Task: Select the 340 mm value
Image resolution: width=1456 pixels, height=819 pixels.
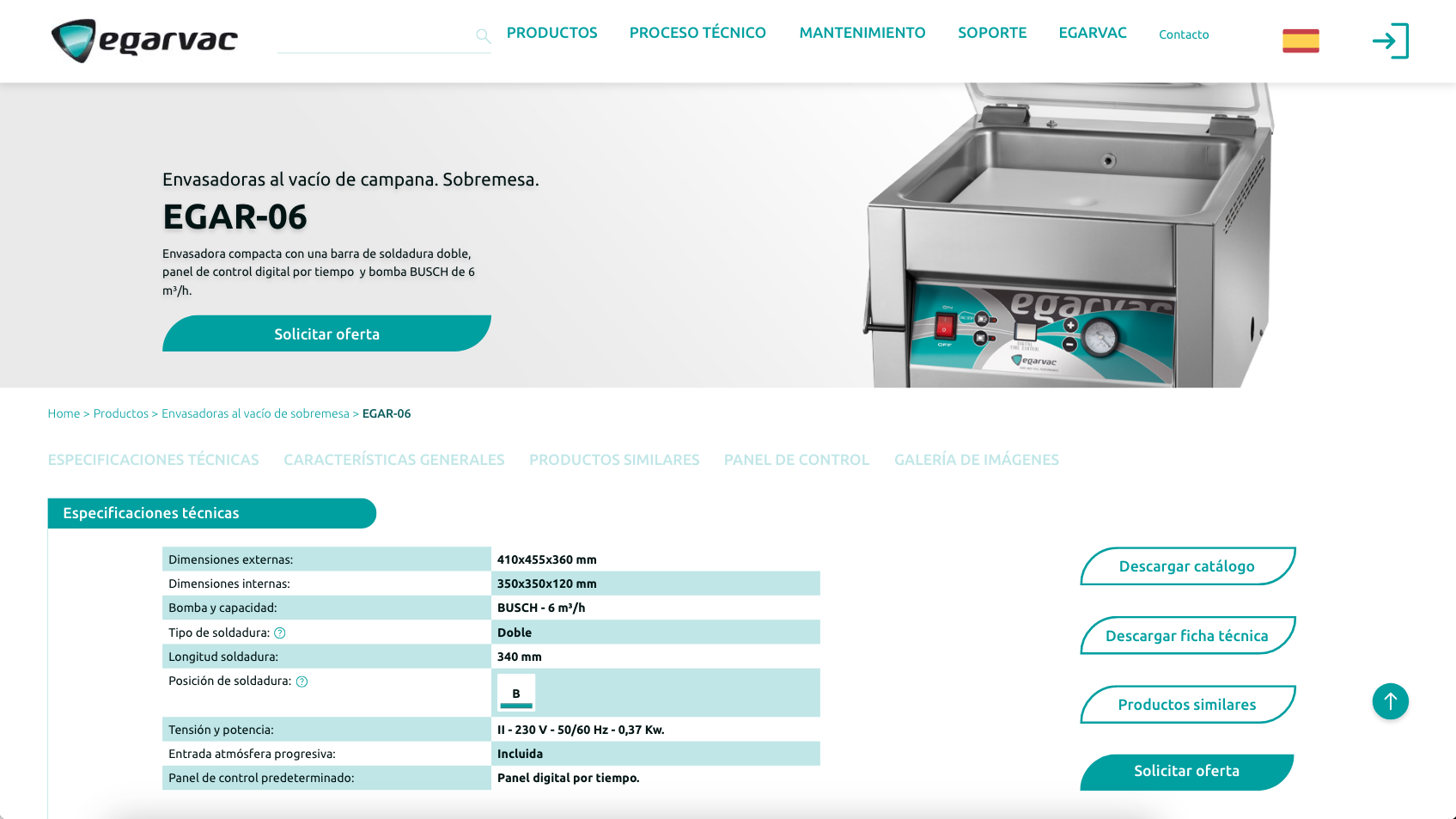Action: [x=519, y=657]
